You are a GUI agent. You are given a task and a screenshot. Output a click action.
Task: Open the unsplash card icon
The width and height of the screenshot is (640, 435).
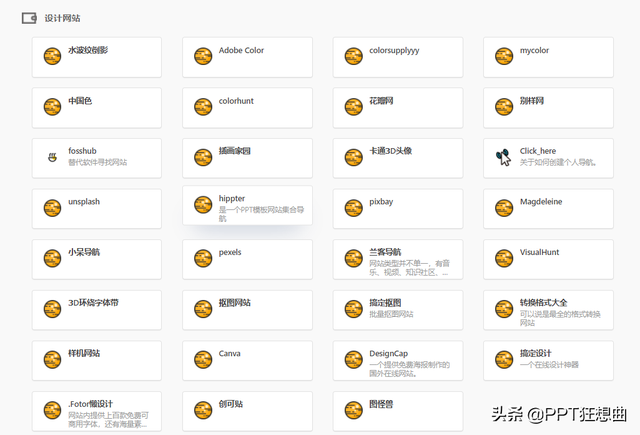52,208
